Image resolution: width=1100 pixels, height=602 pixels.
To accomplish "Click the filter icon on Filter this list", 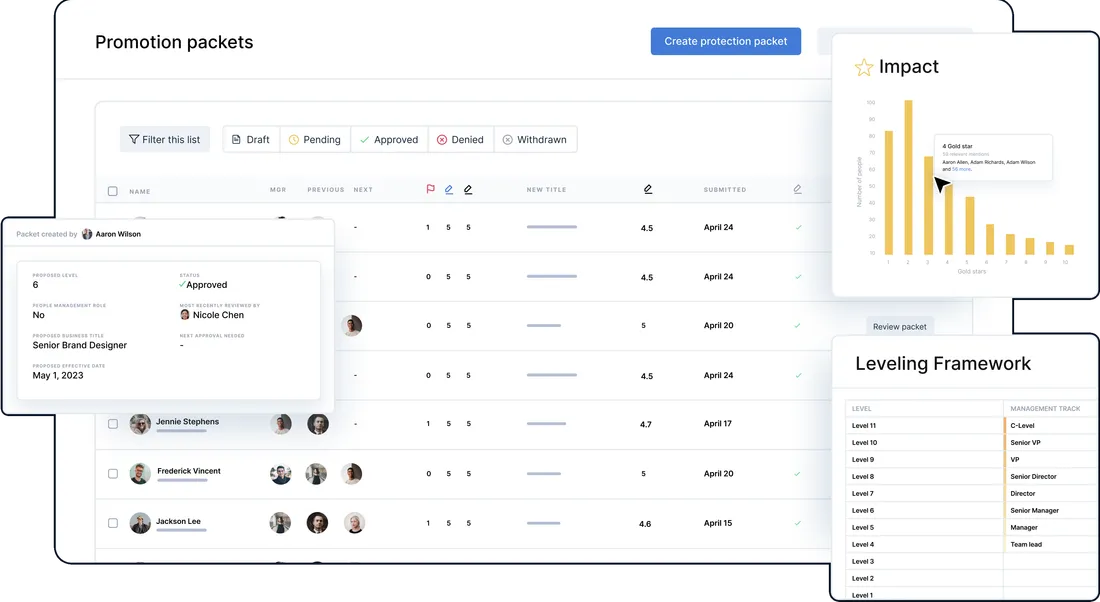I will [x=133, y=139].
